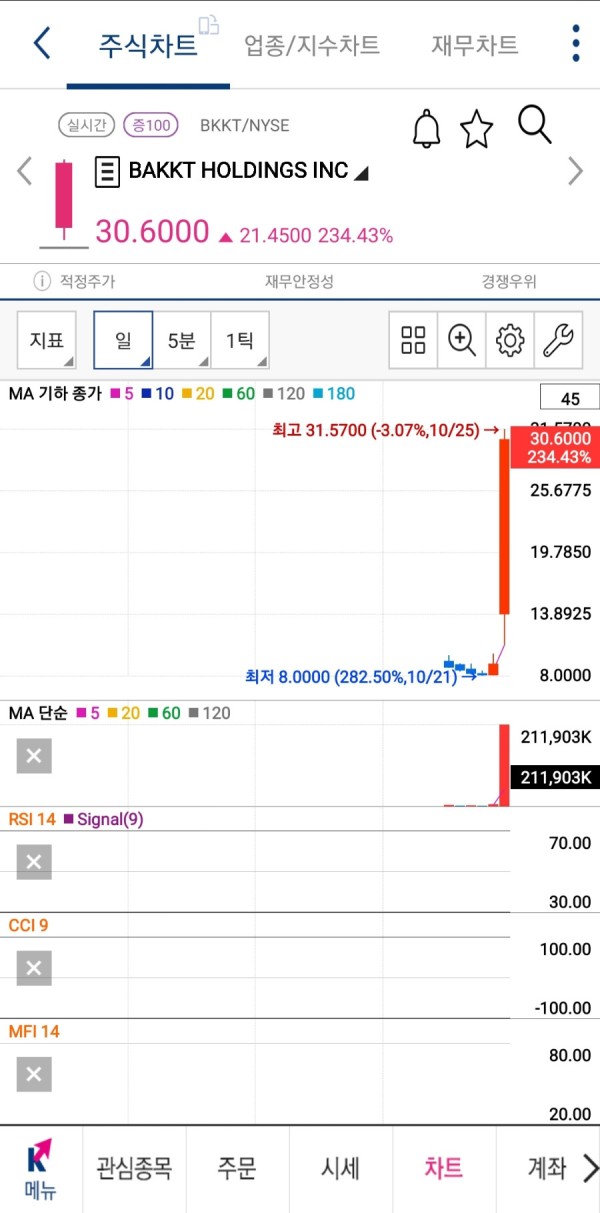Image resolution: width=600 pixels, height=1213 pixels.
Task: Open 계좌 in bottom navigation
Action: click(546, 1168)
